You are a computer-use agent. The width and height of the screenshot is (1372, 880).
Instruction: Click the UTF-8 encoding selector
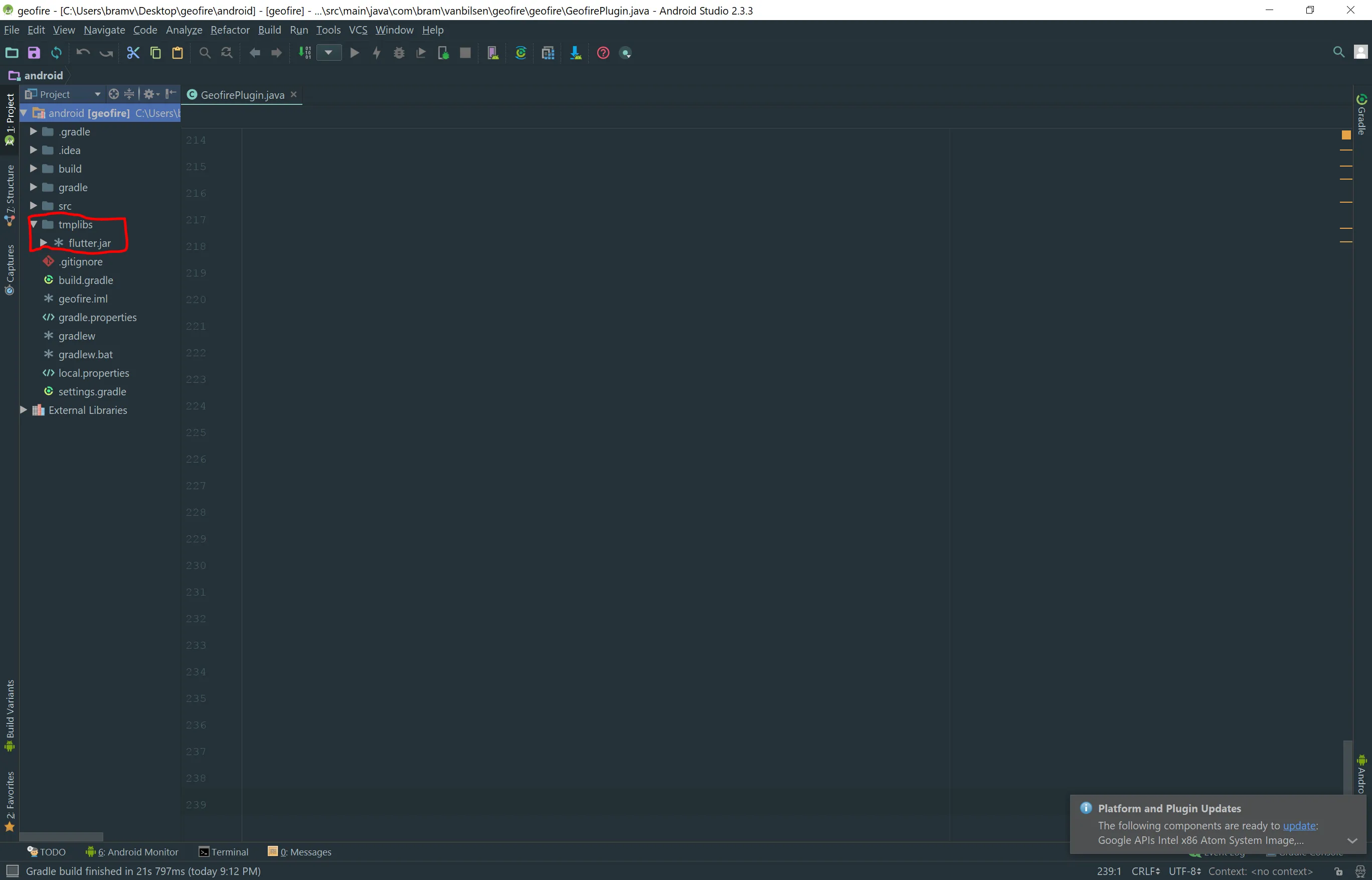(1184, 871)
